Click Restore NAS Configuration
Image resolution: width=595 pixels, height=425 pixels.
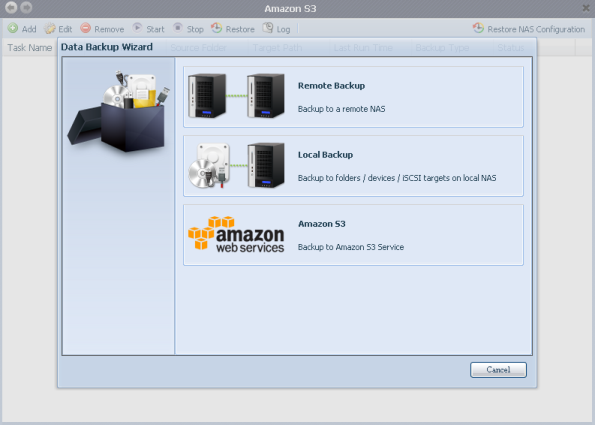point(529,29)
